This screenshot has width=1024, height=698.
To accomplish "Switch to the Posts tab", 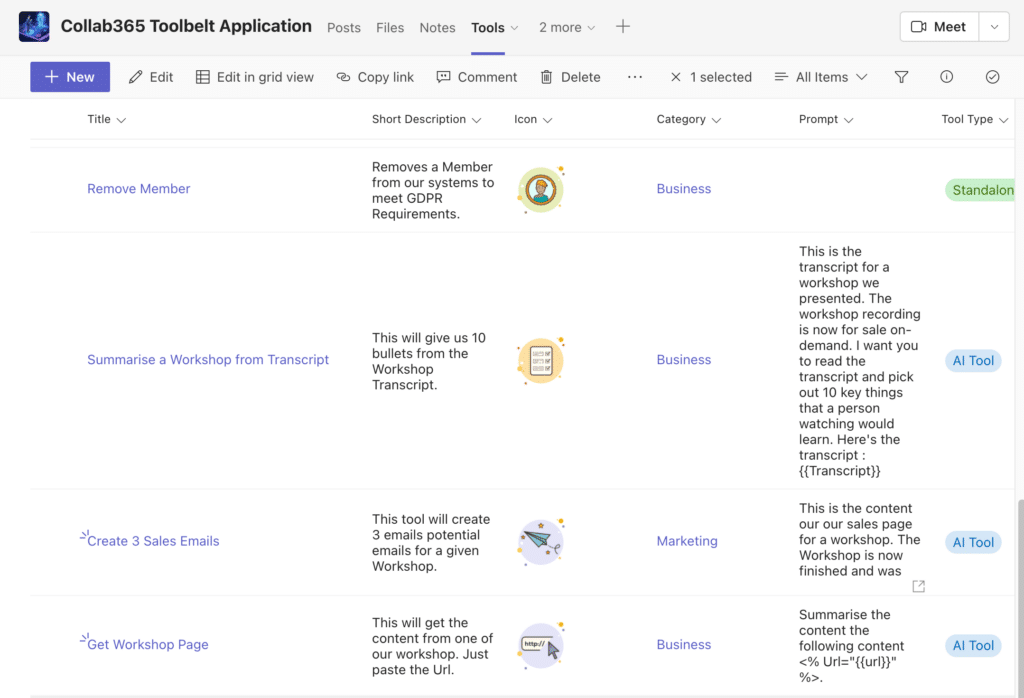I will tap(344, 27).
